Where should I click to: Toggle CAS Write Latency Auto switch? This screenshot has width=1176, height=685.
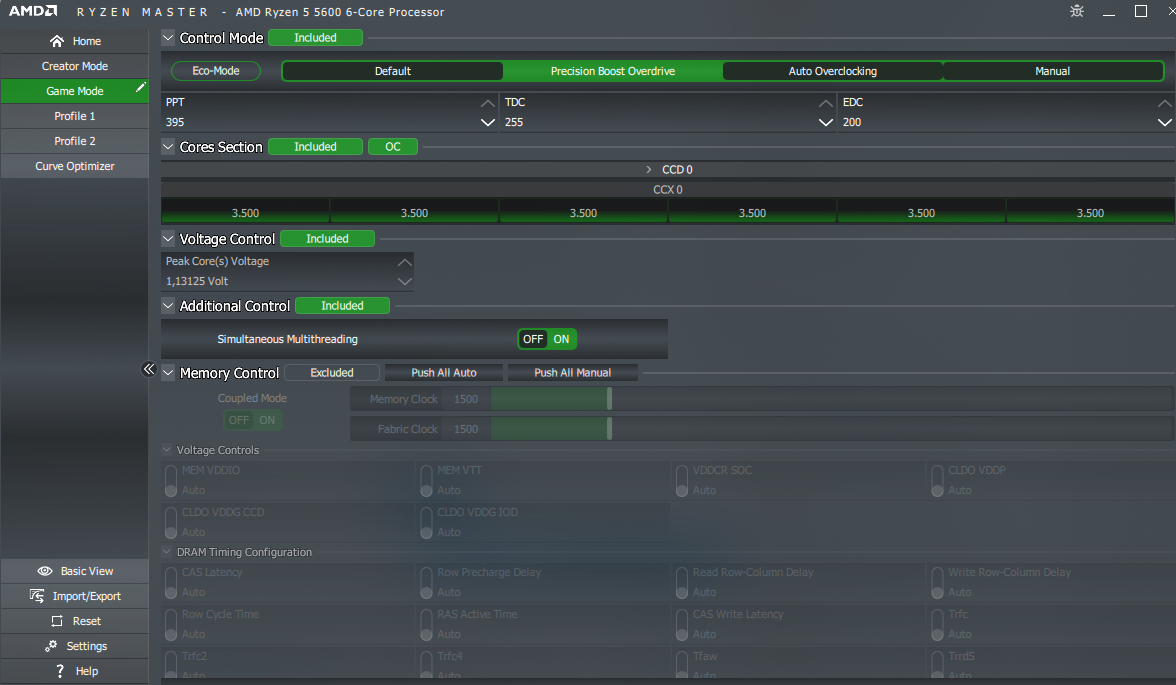(682, 624)
